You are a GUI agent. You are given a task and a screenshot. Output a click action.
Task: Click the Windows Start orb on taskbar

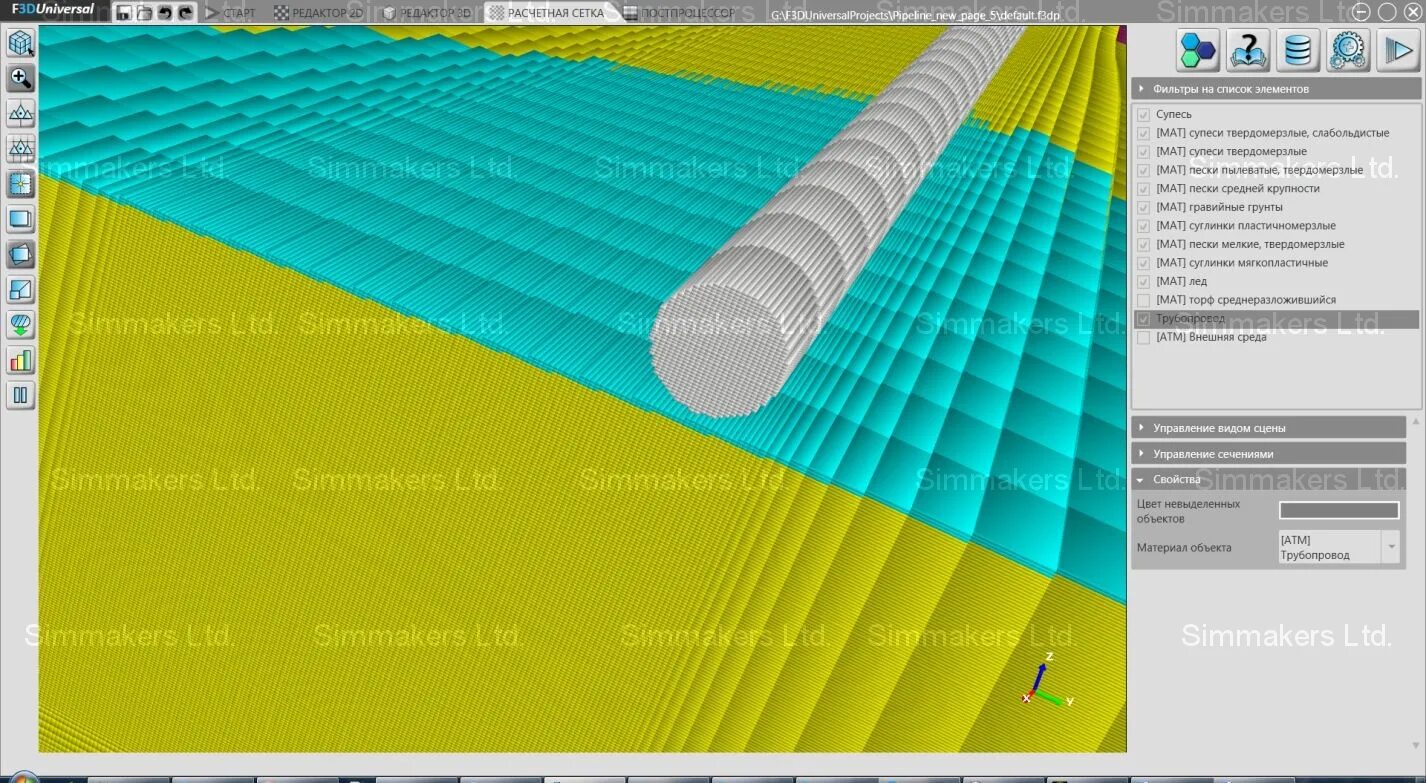tap(22, 777)
